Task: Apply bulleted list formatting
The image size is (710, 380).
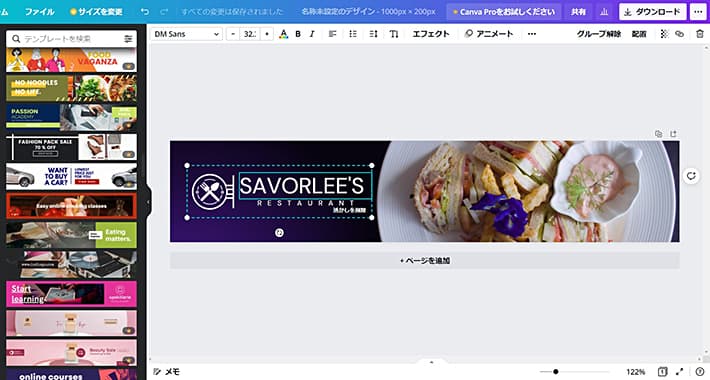Action: pyautogui.click(x=353, y=34)
